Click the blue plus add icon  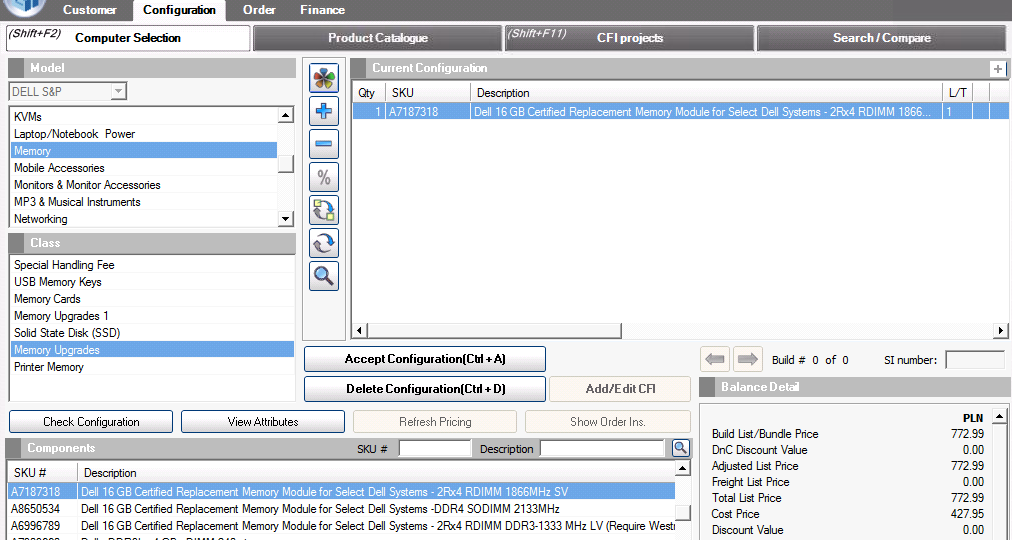pyautogui.click(x=324, y=112)
